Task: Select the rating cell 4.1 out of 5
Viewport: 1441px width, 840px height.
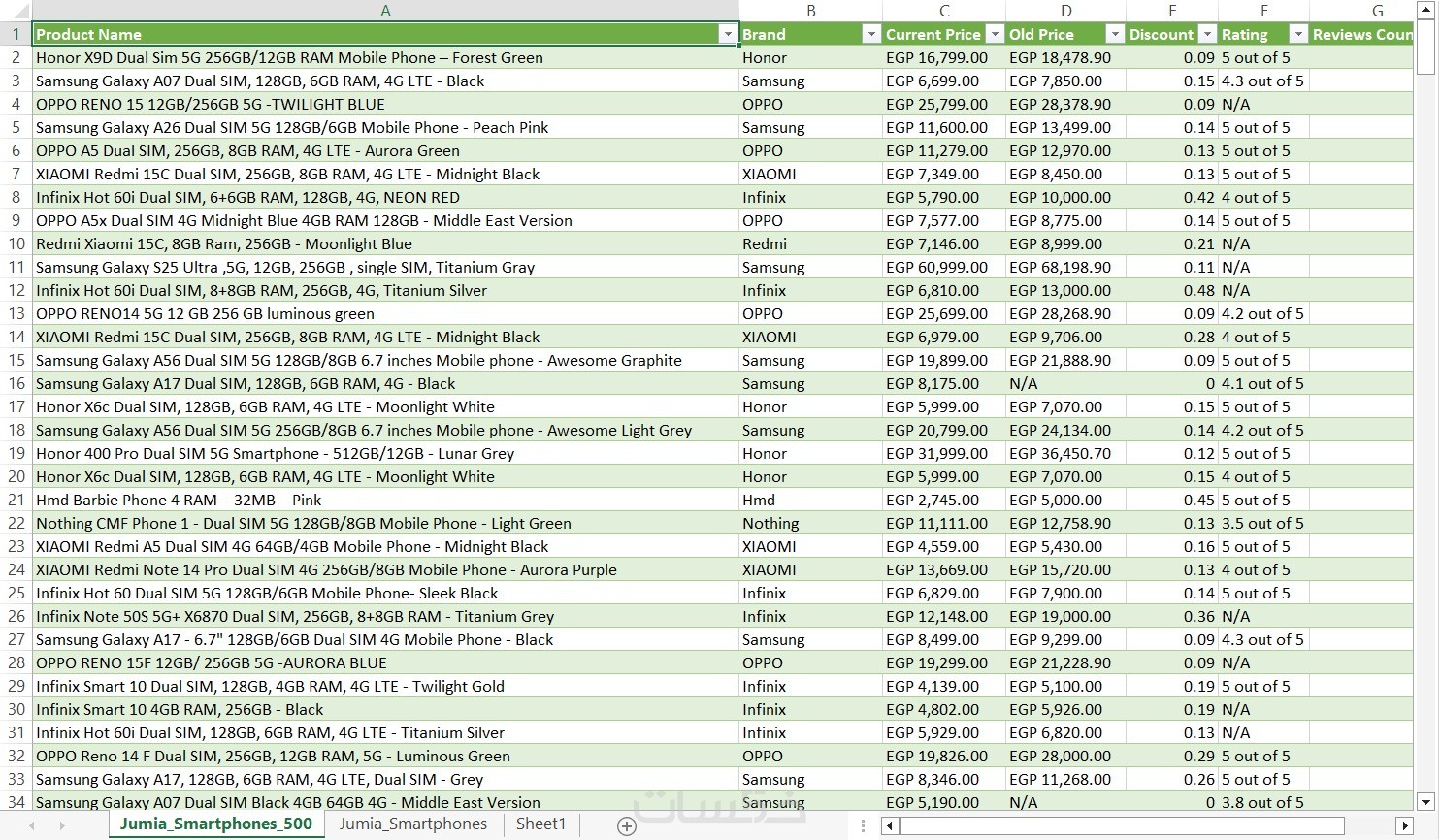Action: tap(1264, 383)
